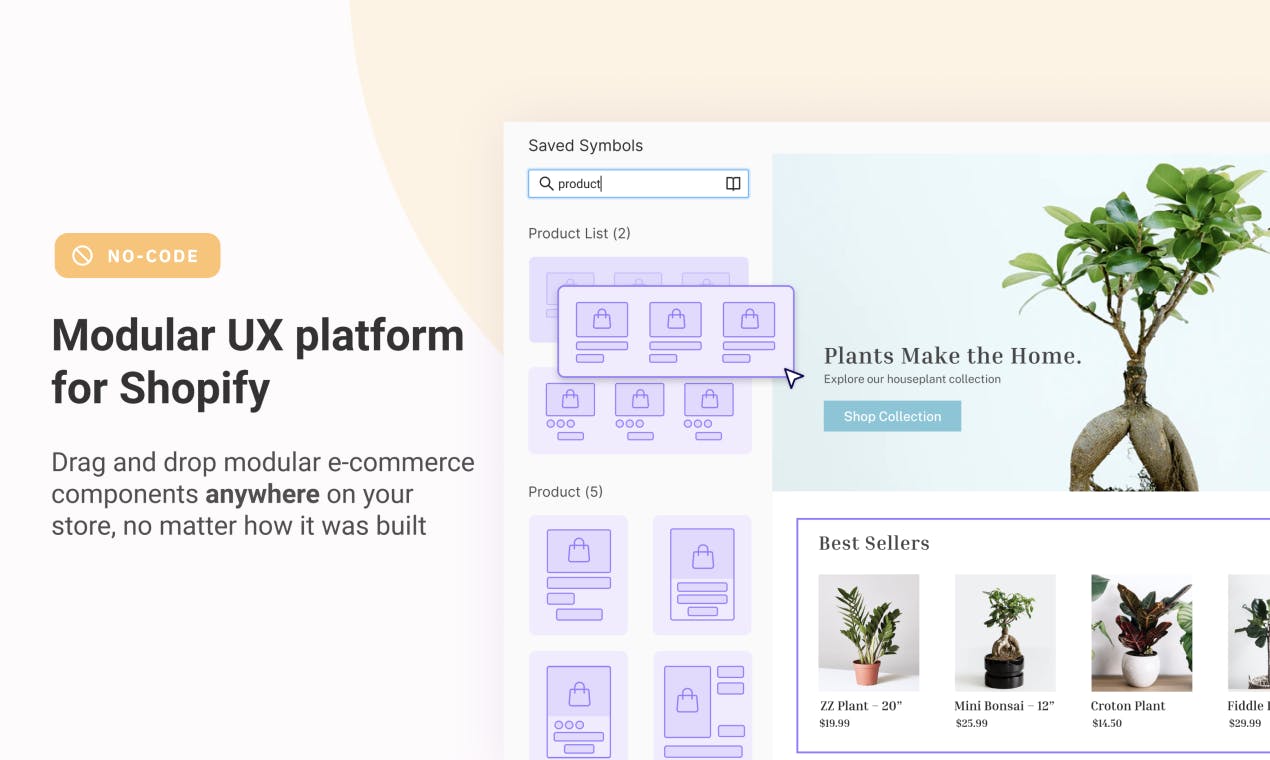Viewport: 1270px width, 760px height.
Task: Select the dragged three-product list symbol card
Action: point(676,332)
